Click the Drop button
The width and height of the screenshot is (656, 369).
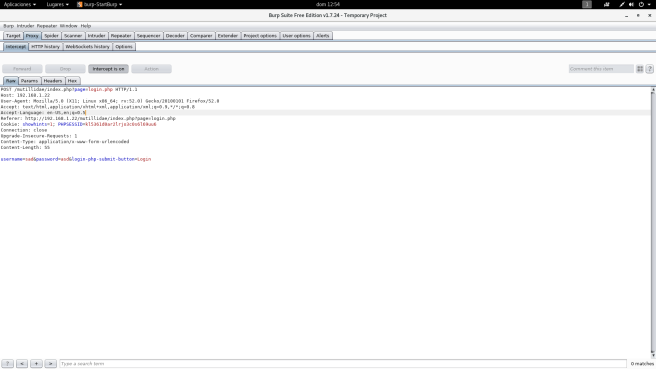tap(65, 69)
